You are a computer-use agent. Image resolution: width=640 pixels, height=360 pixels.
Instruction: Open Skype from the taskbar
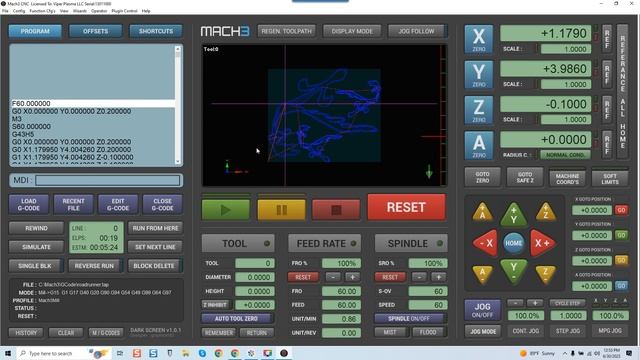coord(202,353)
